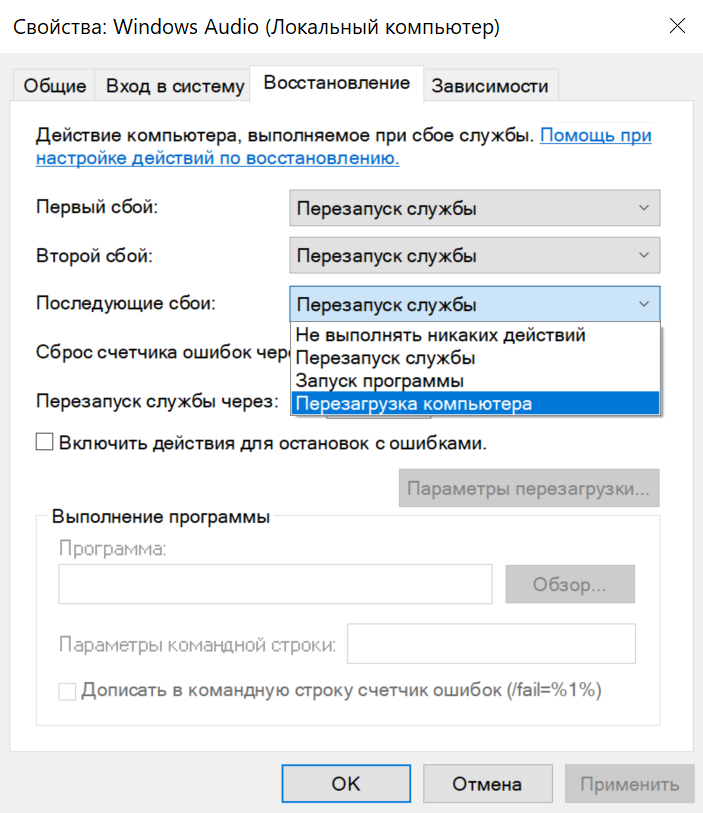Select Перезапуск службы in the list
This screenshot has width=703, height=813.
386,358
